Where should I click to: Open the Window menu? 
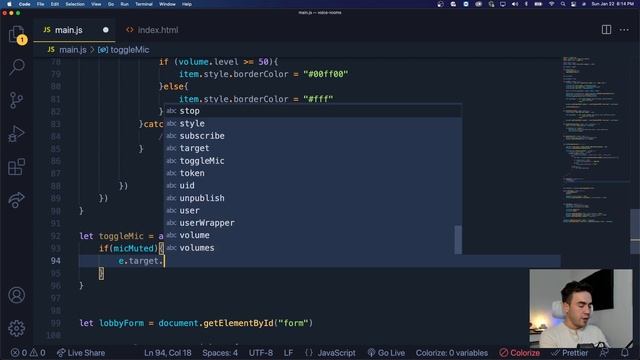click(x=167, y=4)
